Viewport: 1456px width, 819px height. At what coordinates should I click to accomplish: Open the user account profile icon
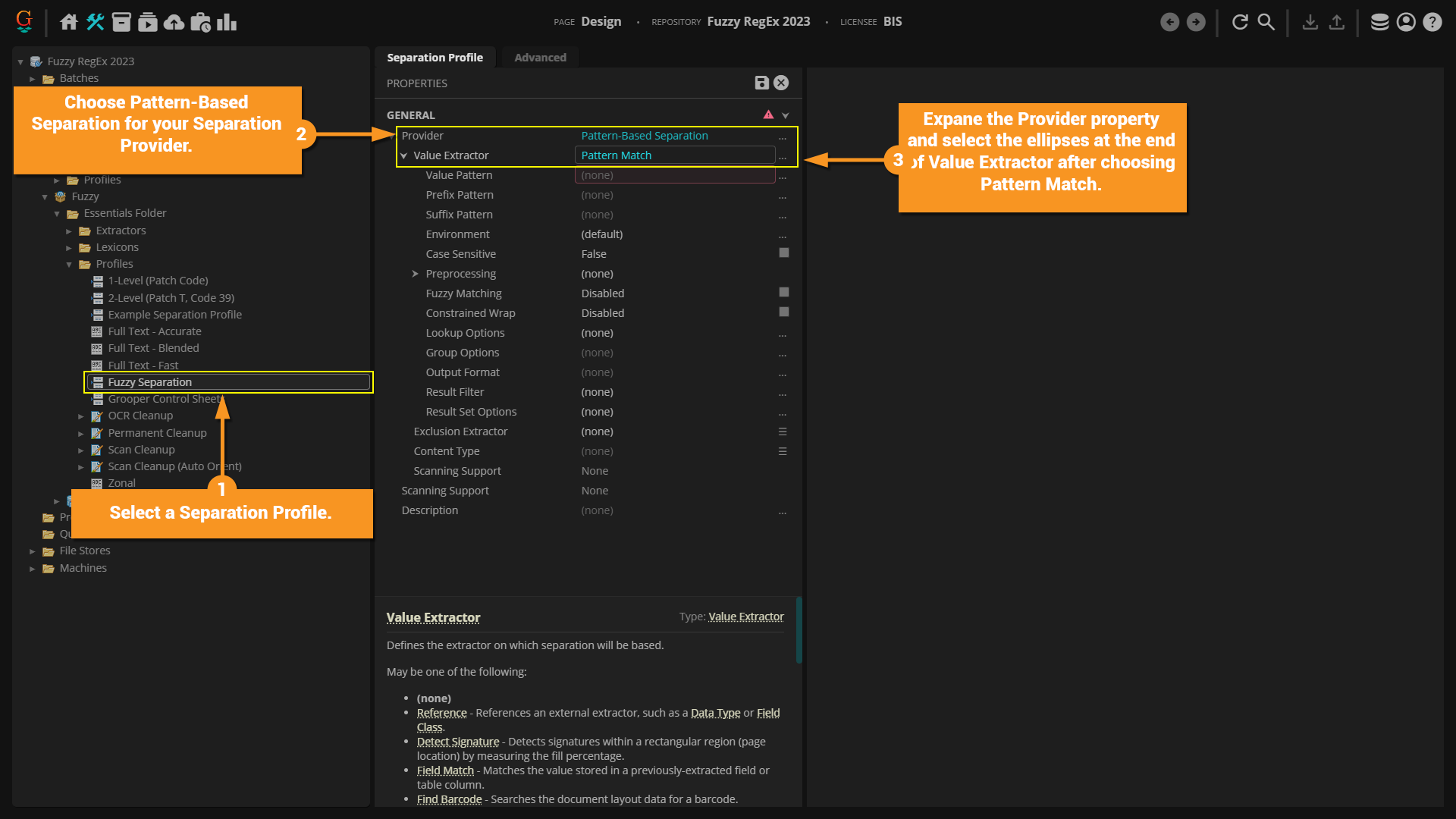click(x=1405, y=22)
